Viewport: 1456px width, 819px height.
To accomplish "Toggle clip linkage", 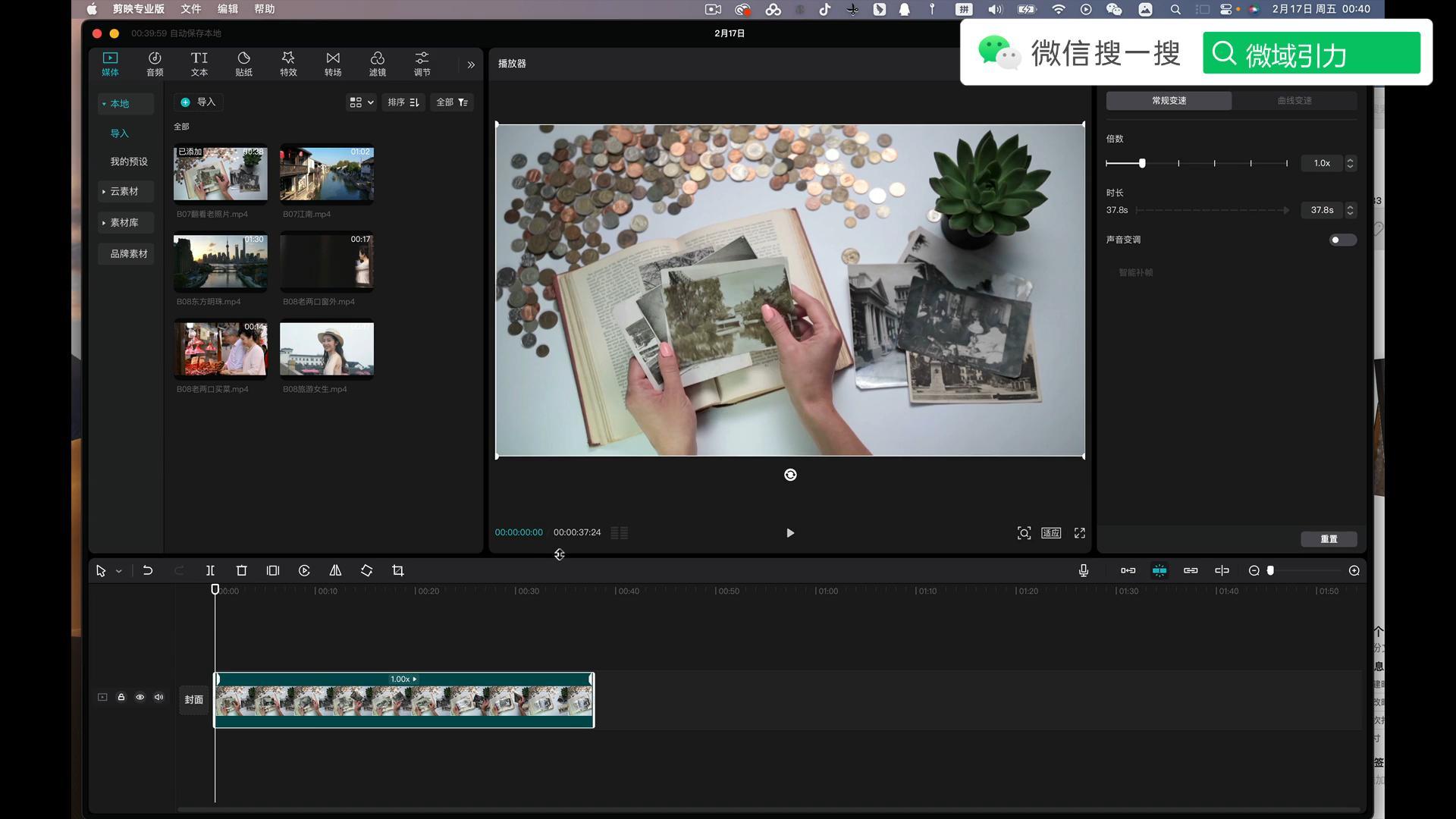I will tap(1191, 571).
